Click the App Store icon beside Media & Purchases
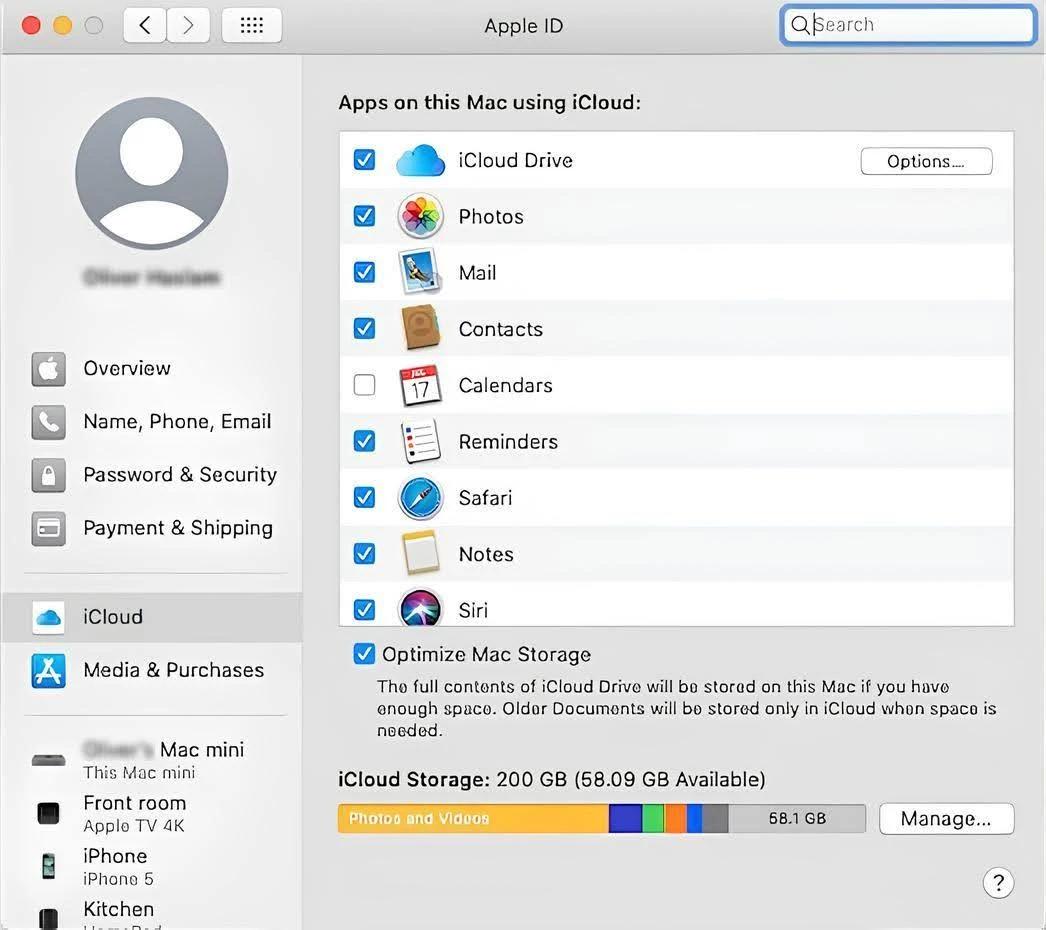Viewport: 1046px width, 930px height. 48,670
